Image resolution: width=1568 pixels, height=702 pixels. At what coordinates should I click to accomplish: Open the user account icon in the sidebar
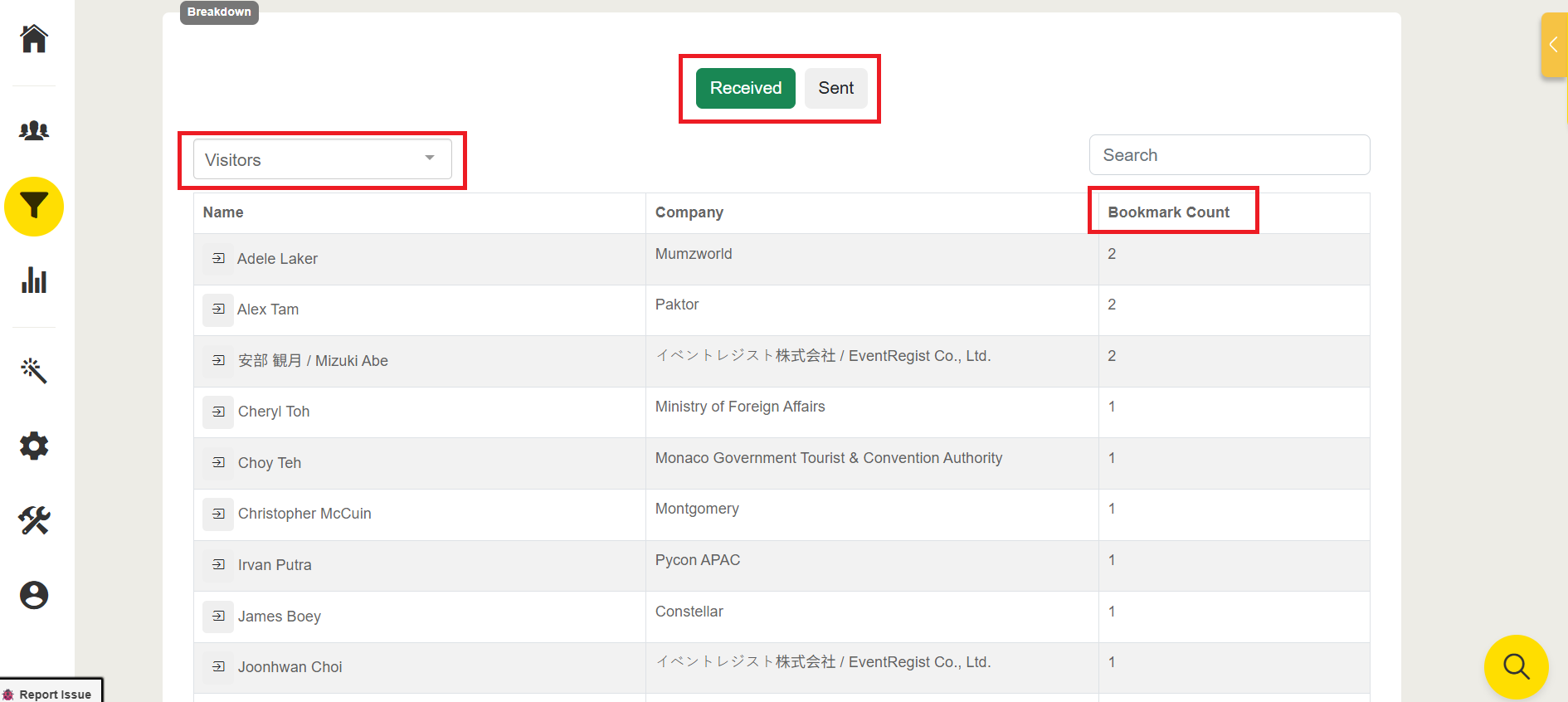34,595
